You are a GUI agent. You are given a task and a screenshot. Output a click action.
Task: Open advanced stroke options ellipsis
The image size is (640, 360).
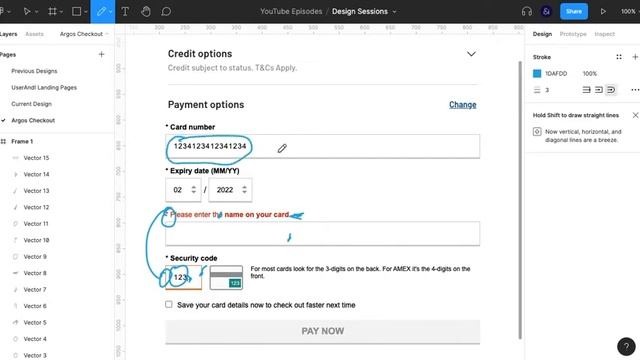pos(635,90)
